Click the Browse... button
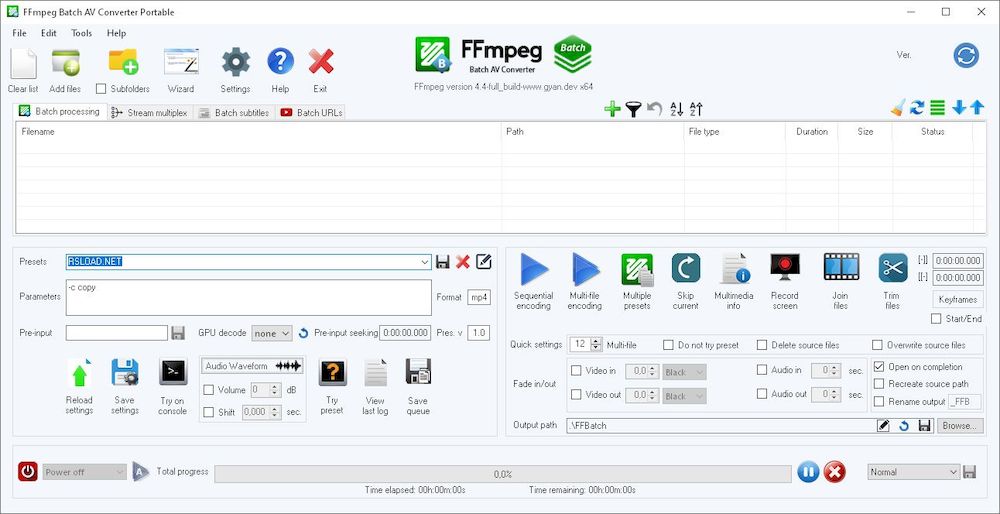The height and width of the screenshot is (514, 1000). [960, 425]
